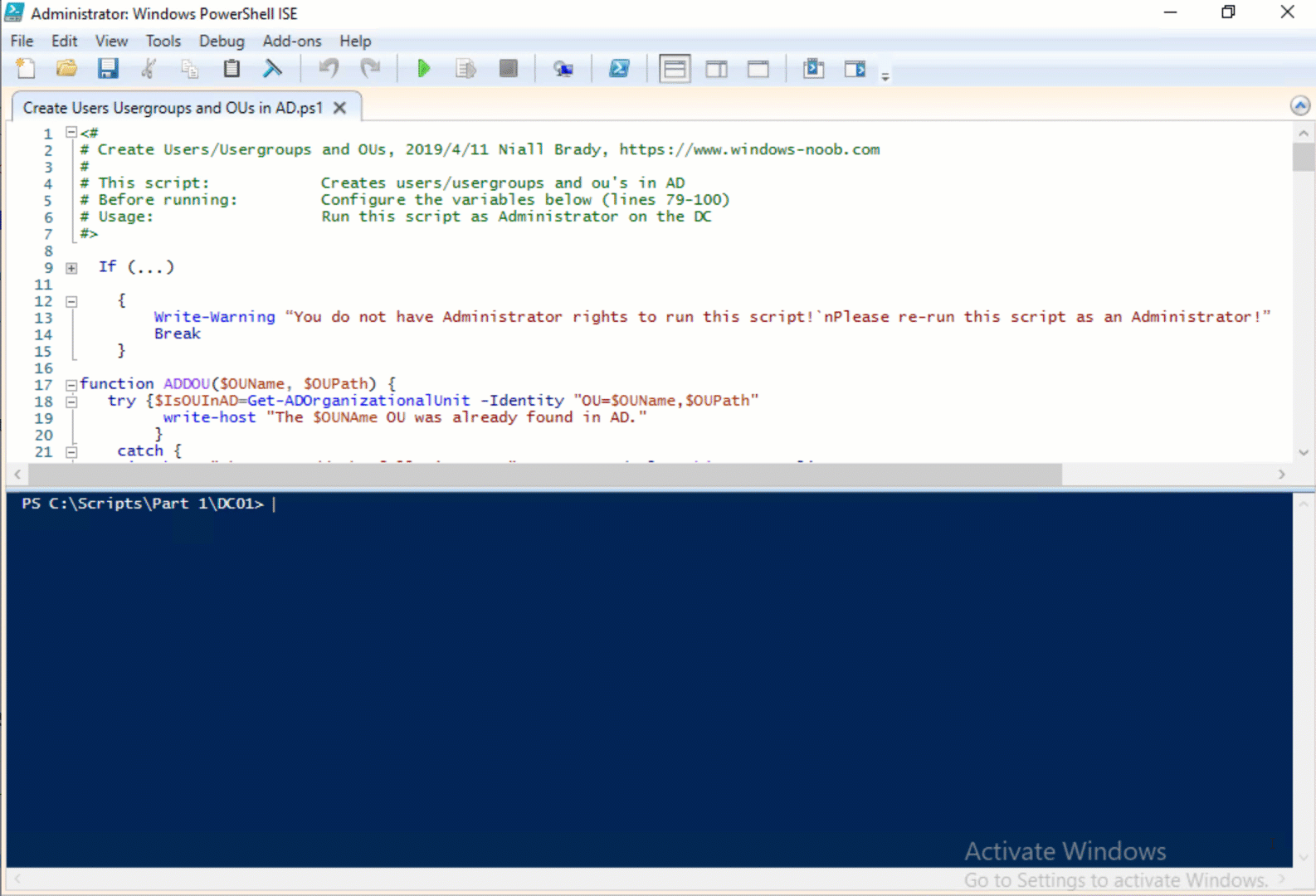The image size is (1316, 896).
Task: Paste clipboard with the Paste icon
Action: coord(232,69)
